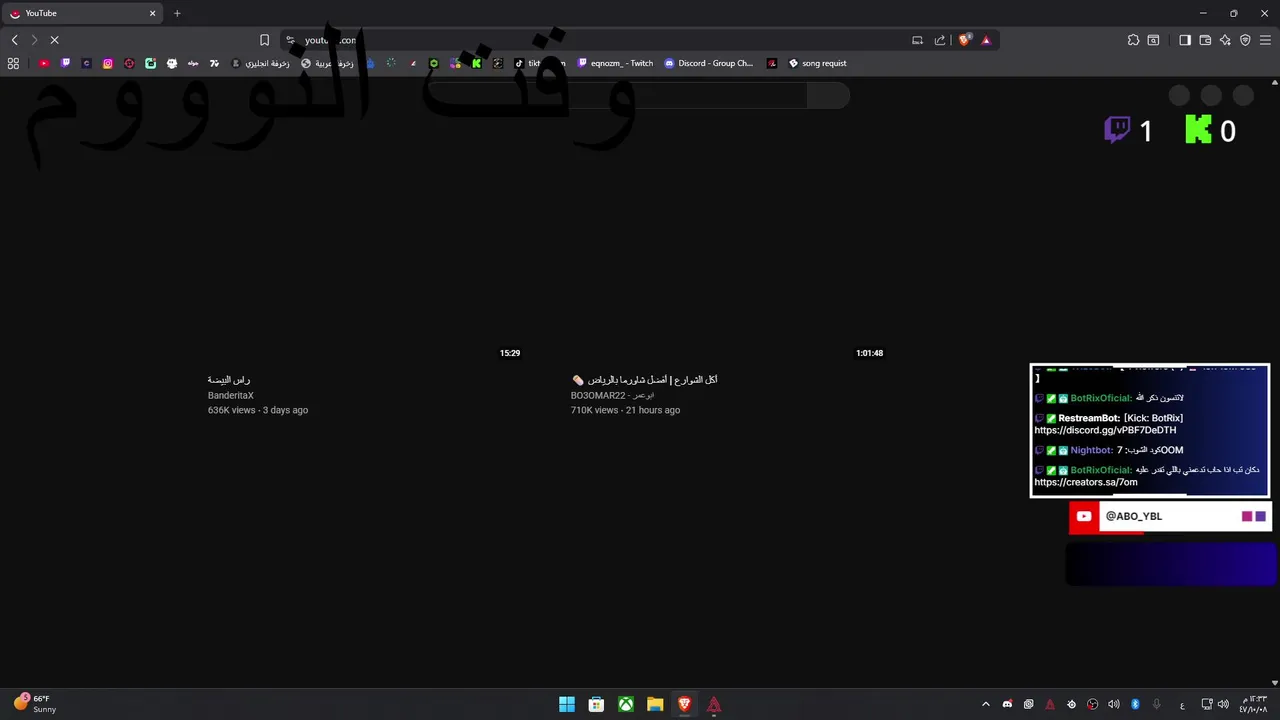Viewport: 1280px width, 720px height.
Task: Open the green Kick bookmark icon
Action: pos(477,63)
